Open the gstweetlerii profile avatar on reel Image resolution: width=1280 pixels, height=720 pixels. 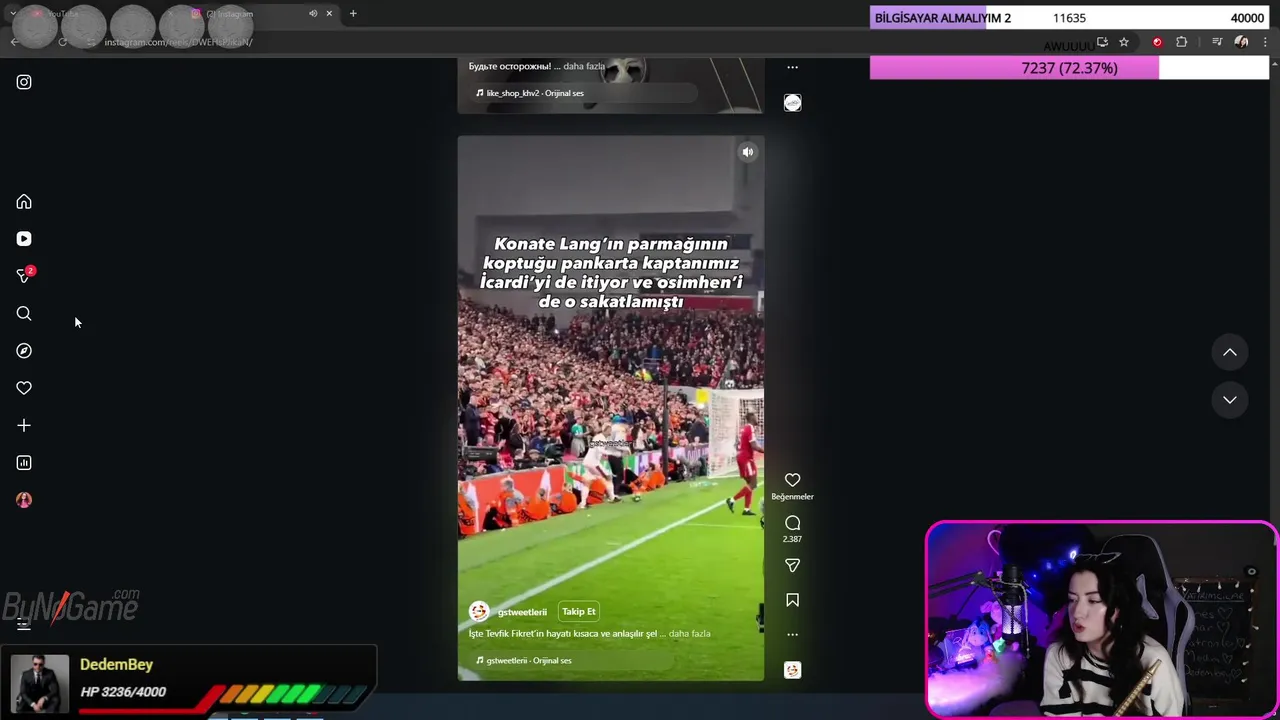479,611
